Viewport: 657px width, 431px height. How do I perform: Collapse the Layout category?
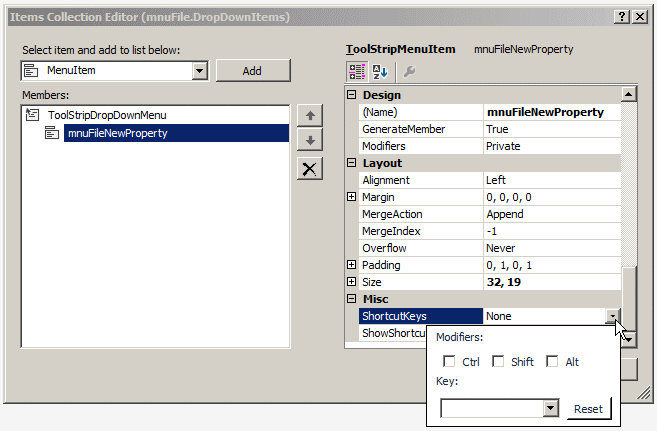pos(352,163)
